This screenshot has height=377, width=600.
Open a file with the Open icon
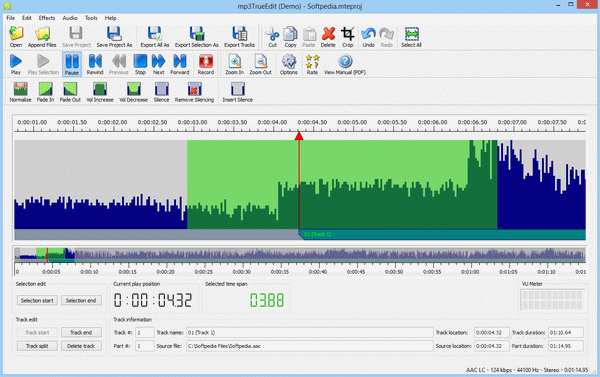click(16, 37)
